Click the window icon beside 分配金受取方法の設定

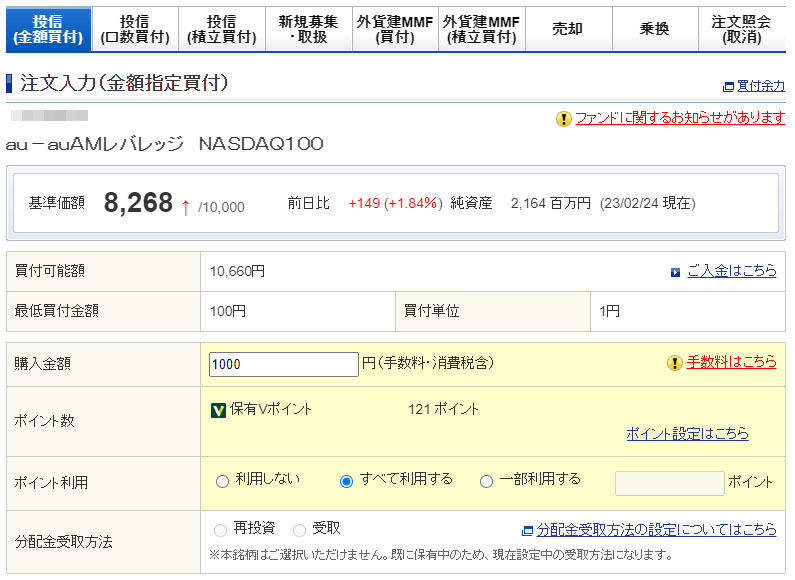pos(527,530)
